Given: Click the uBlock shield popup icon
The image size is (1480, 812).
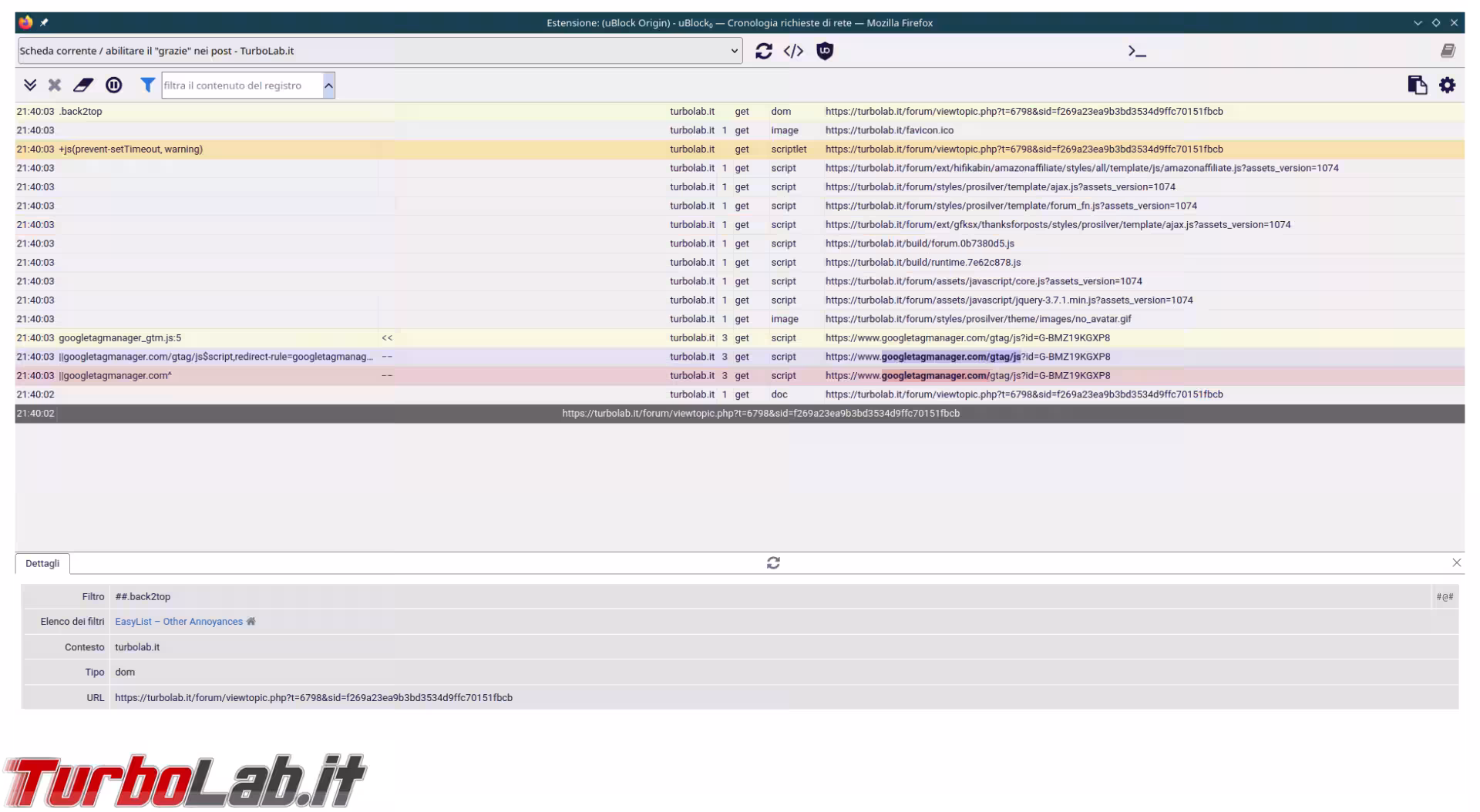Looking at the screenshot, I should (x=825, y=51).
